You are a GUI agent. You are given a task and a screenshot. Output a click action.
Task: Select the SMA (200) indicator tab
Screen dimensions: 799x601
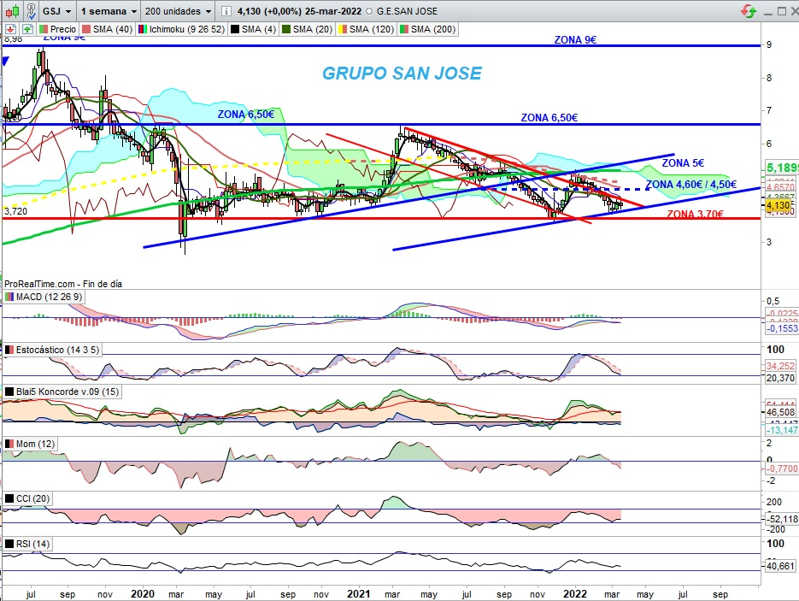(428, 29)
